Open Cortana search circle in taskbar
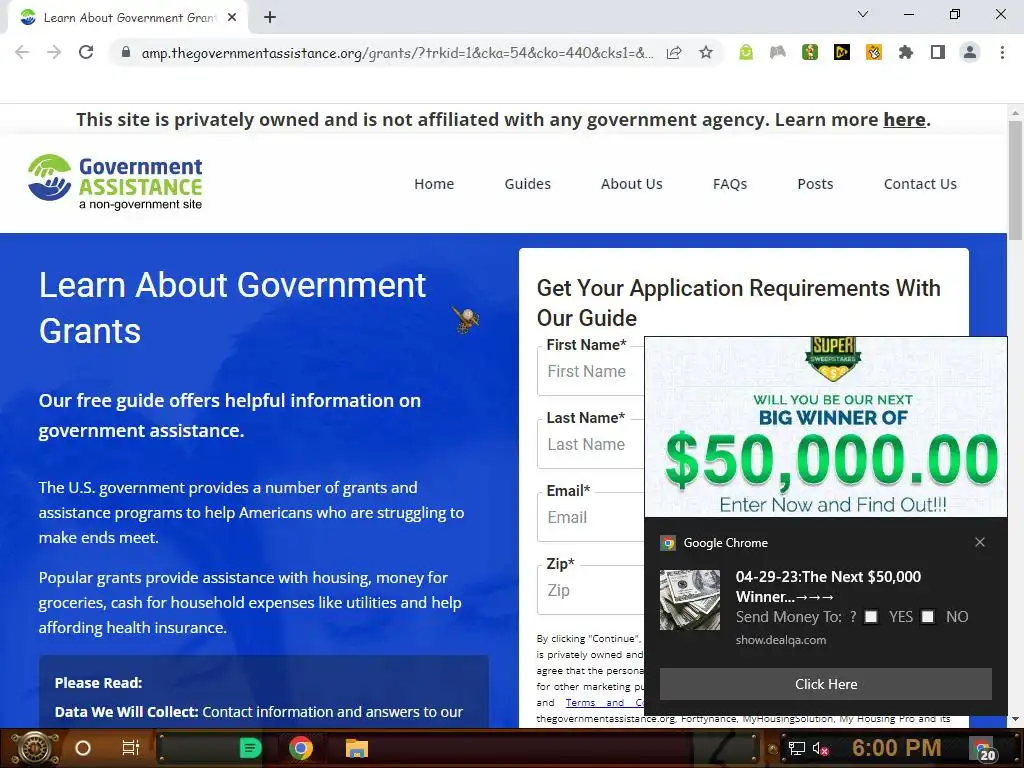The width and height of the screenshot is (1024, 768). [x=83, y=748]
